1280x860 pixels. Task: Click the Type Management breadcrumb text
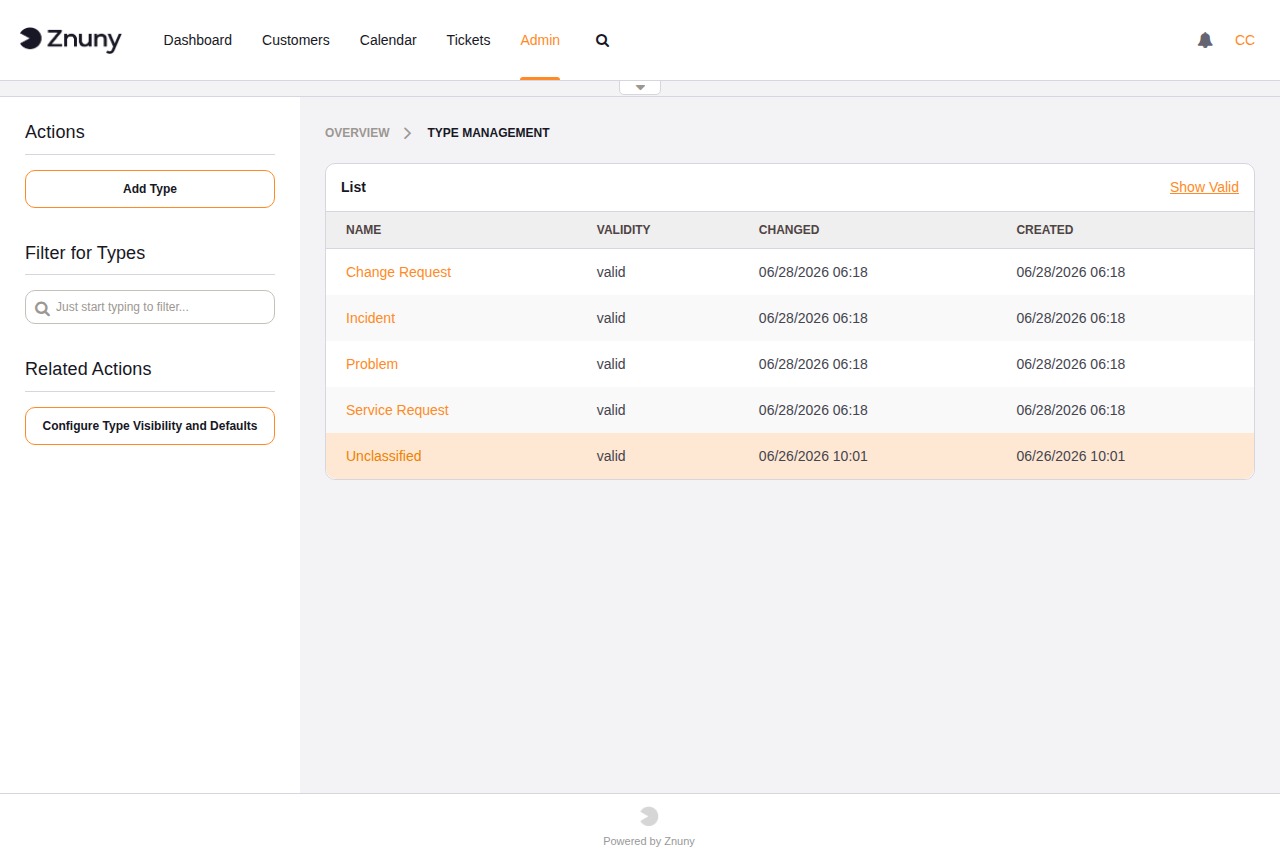tap(488, 133)
